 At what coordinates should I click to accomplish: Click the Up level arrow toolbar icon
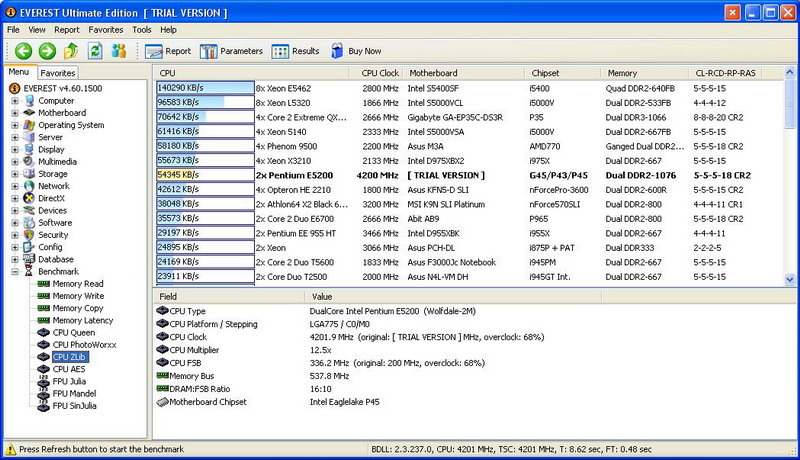(71, 51)
